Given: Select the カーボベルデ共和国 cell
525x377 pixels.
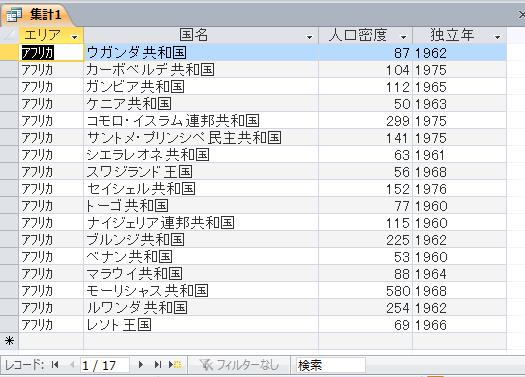Looking at the screenshot, I should pyautogui.click(x=201, y=70).
